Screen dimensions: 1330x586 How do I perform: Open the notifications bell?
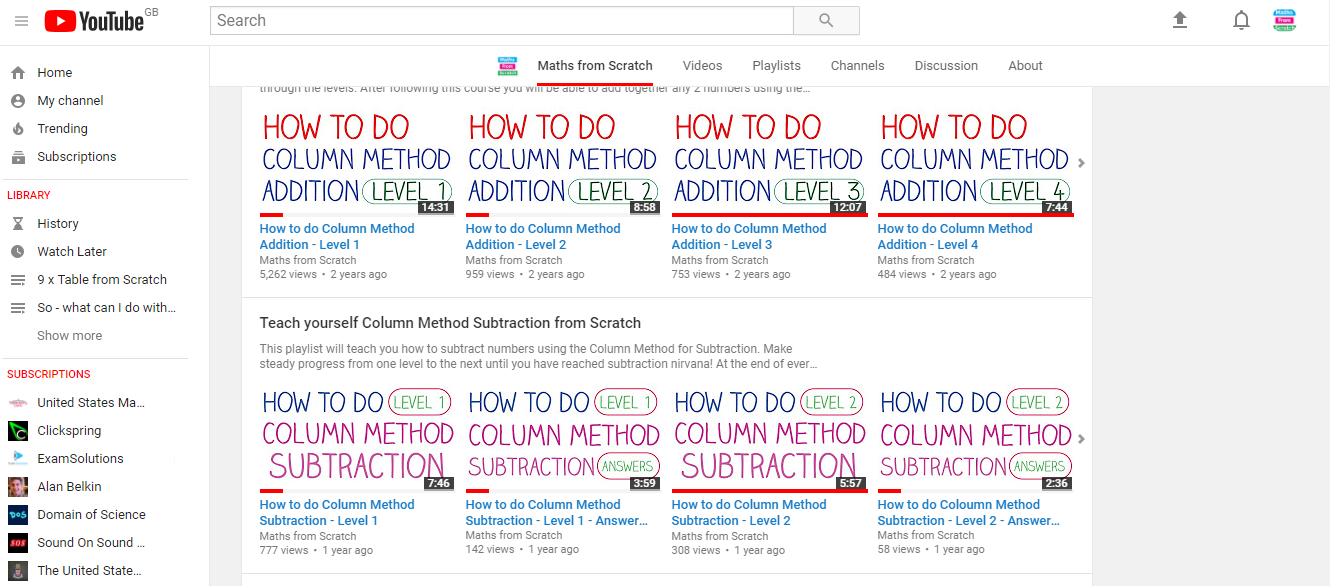coord(1241,20)
